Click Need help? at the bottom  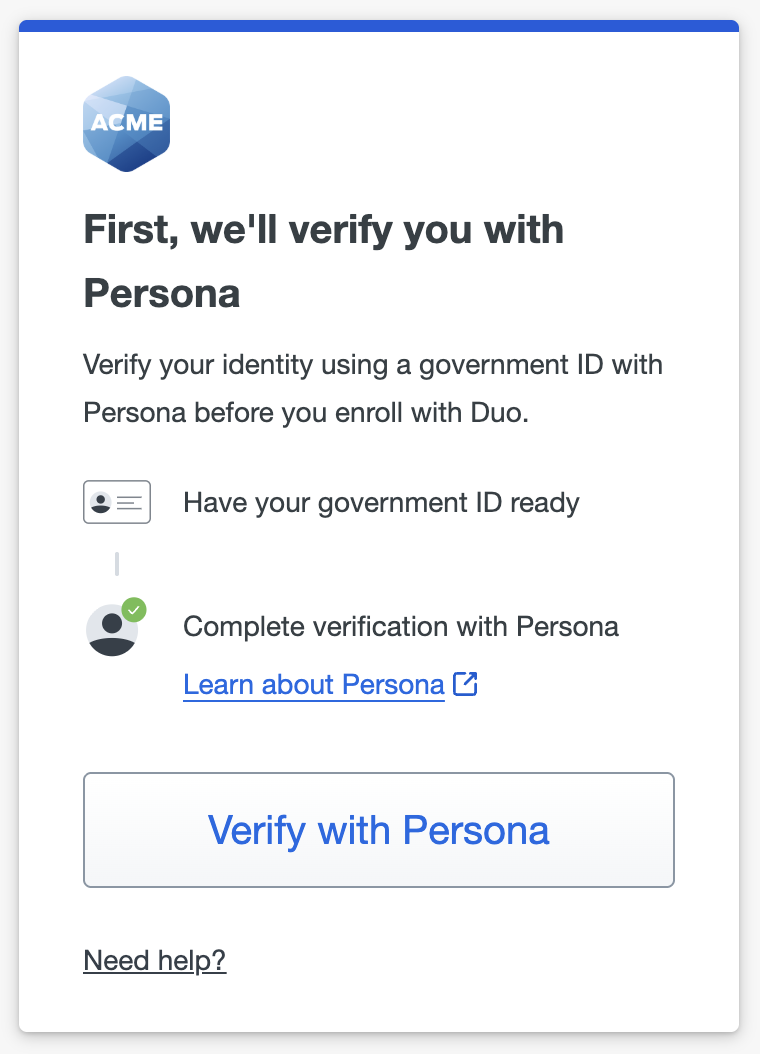[155, 960]
